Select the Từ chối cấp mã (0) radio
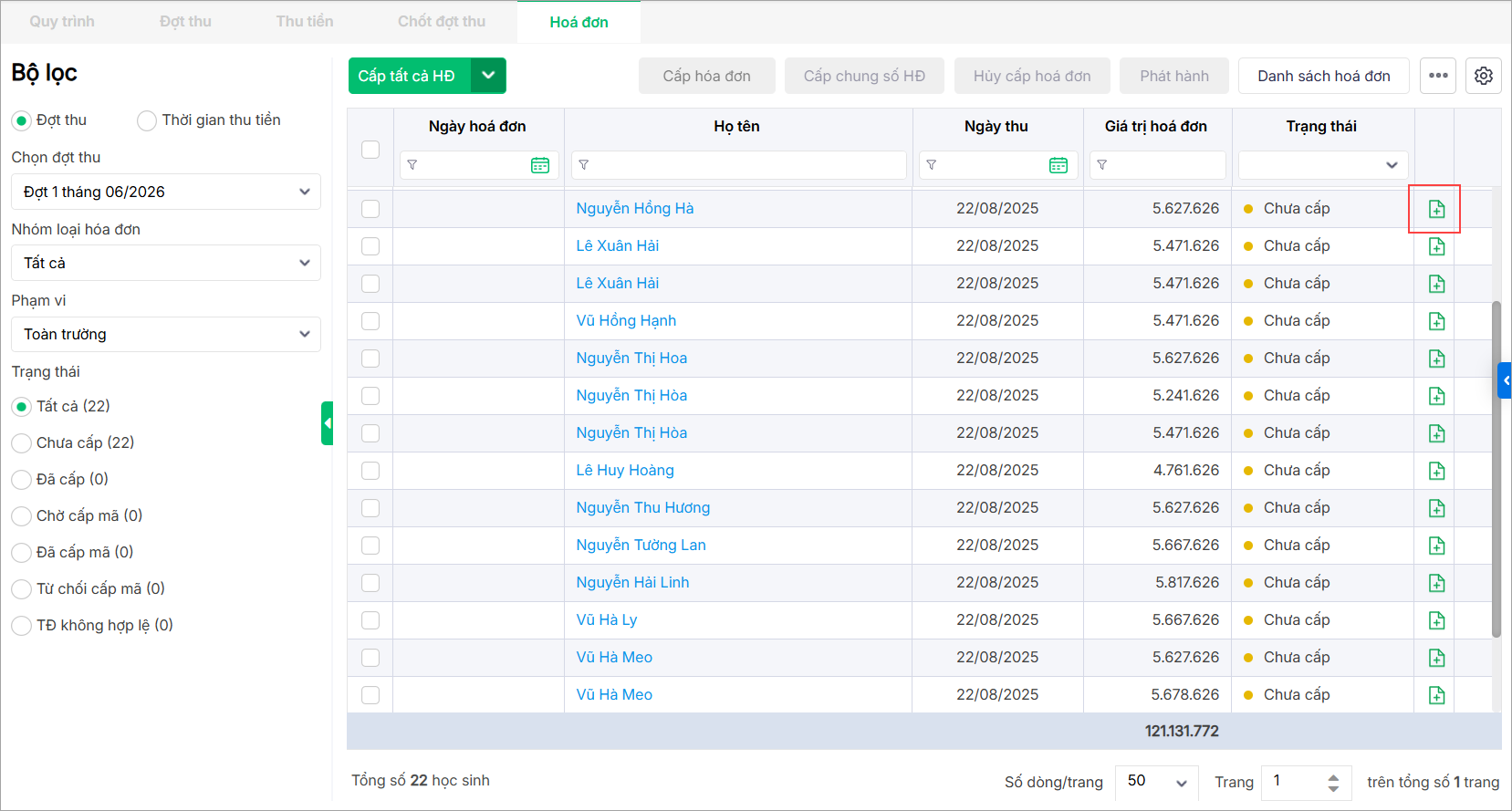Viewport: 1512px width, 811px height. click(x=22, y=589)
